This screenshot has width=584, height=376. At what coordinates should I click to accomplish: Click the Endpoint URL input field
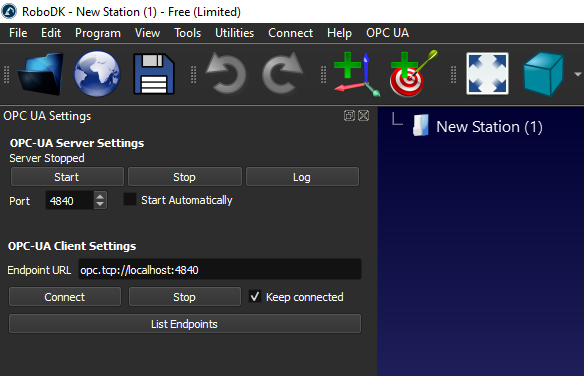220,269
